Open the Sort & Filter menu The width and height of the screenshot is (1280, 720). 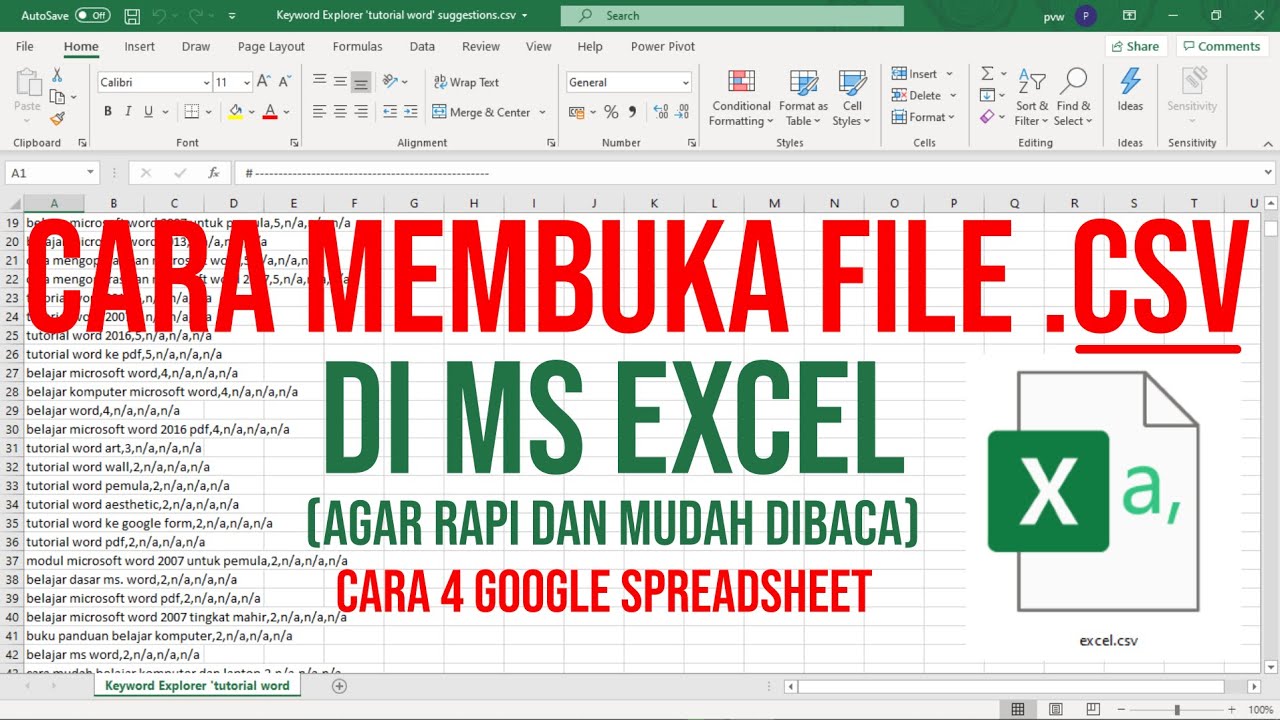click(1032, 98)
